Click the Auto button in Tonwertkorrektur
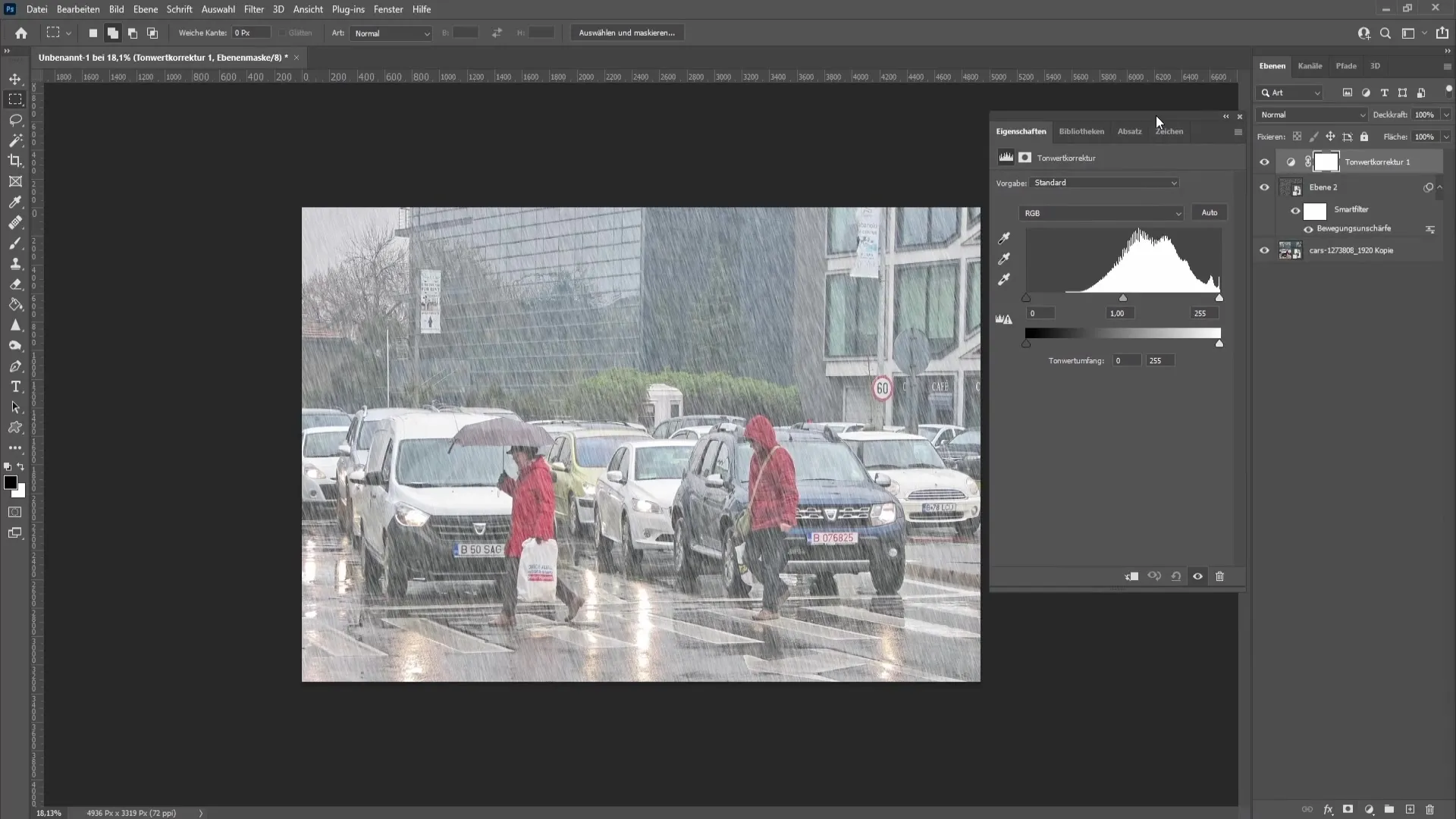 1209,212
